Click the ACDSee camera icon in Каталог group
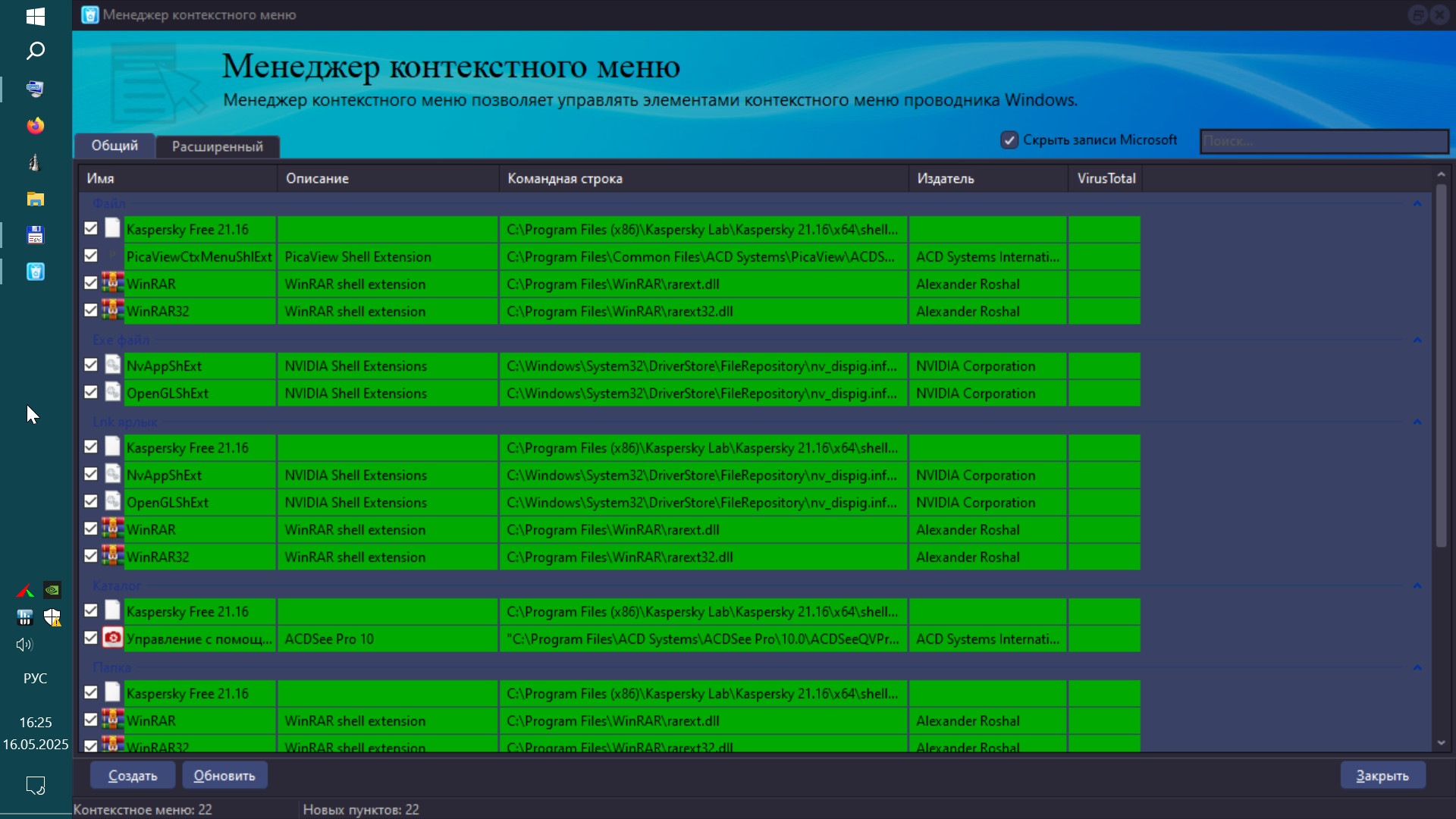The image size is (1456, 819). coord(112,638)
